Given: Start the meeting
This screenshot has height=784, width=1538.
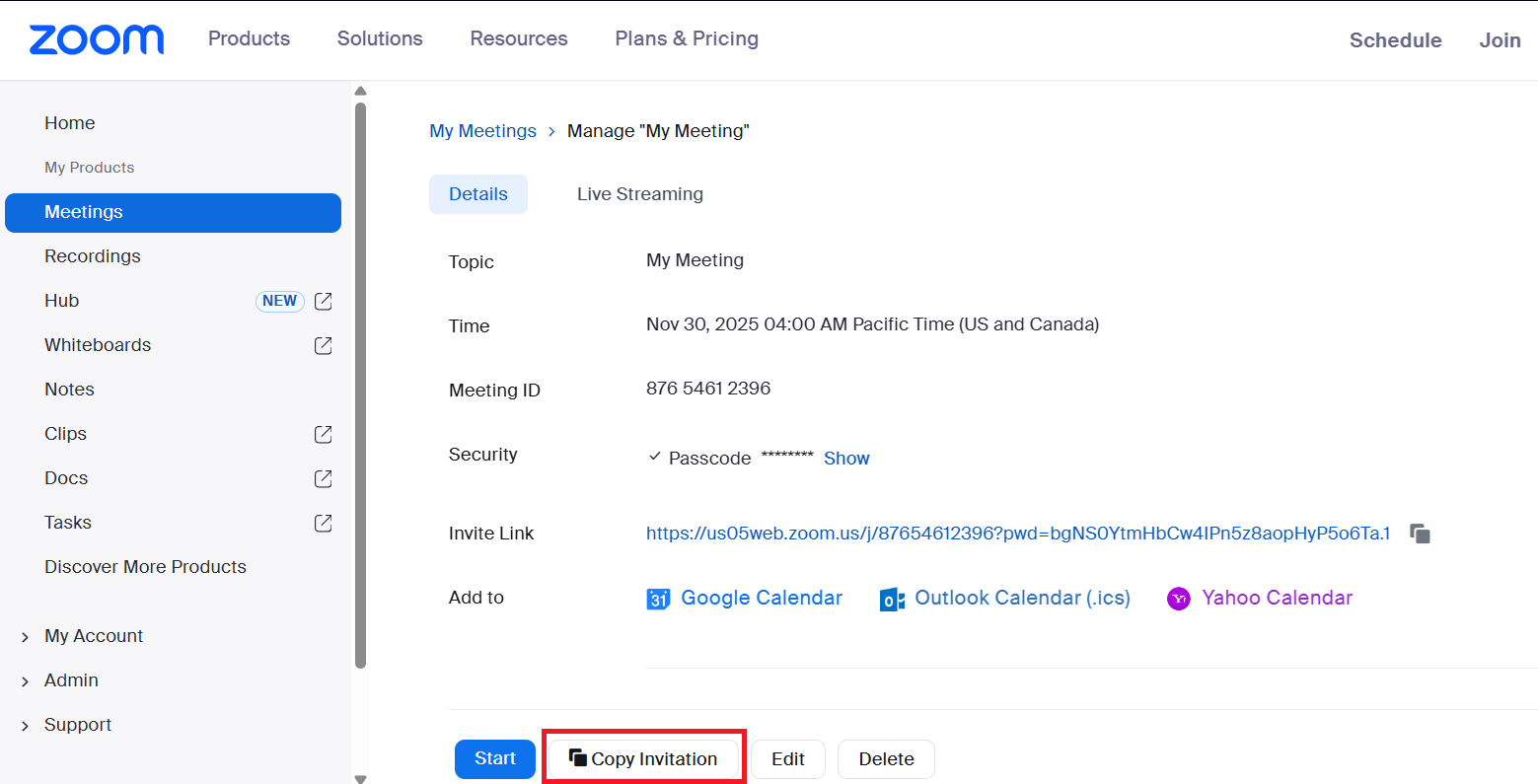Looking at the screenshot, I should (494, 758).
